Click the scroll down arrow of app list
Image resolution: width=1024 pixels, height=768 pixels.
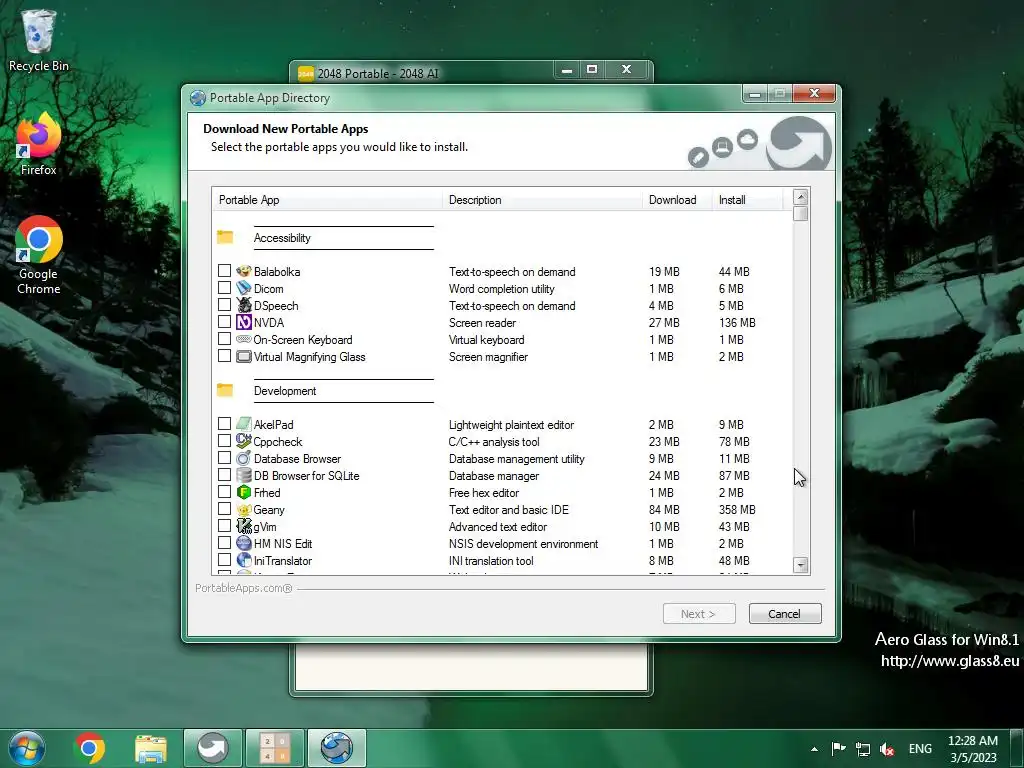[801, 565]
